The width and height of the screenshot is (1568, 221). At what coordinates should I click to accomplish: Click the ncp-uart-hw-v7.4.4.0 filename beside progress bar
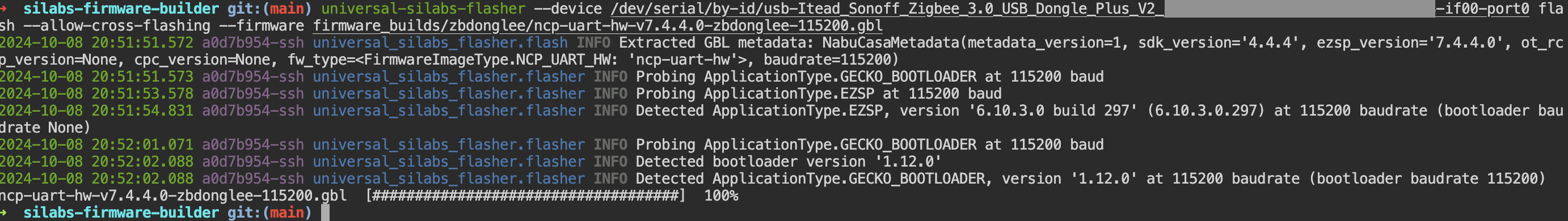[173, 196]
